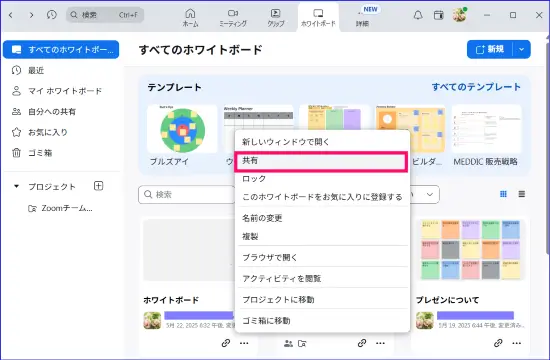Select the ホワイトボード tab
550x360 pixels.
pyautogui.click(x=318, y=18)
